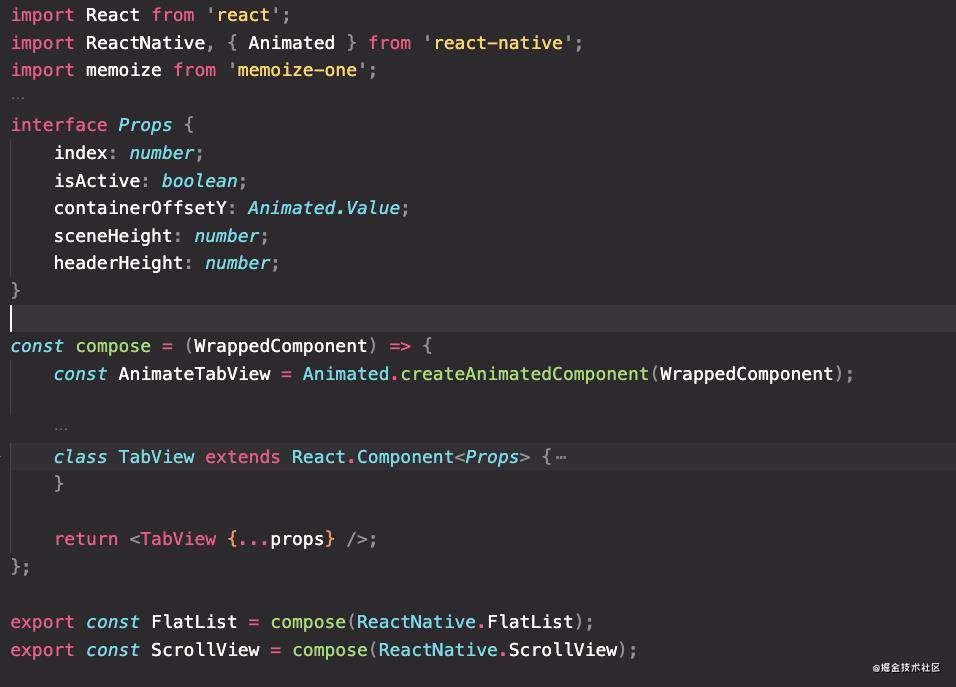
Task: Select the Props interface name
Action: (x=145, y=125)
